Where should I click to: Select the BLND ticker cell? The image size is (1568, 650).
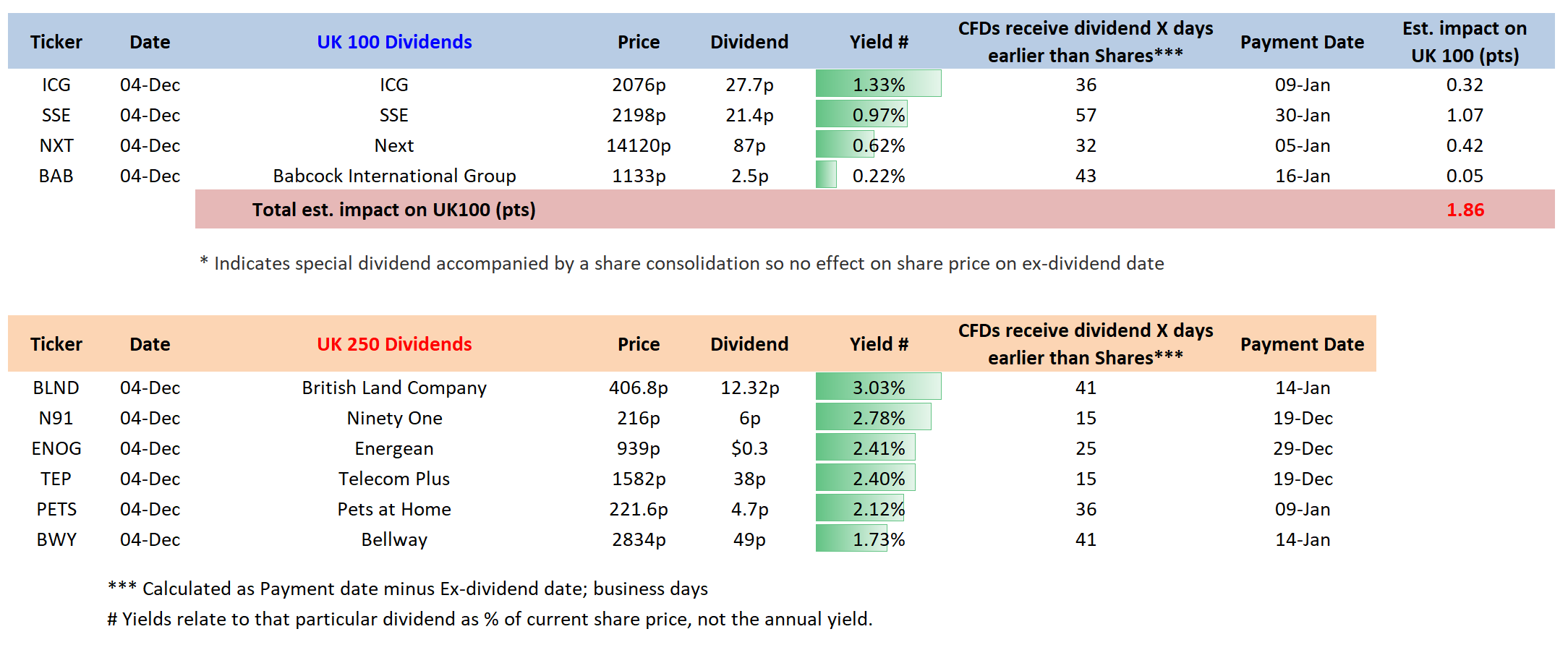(x=56, y=388)
